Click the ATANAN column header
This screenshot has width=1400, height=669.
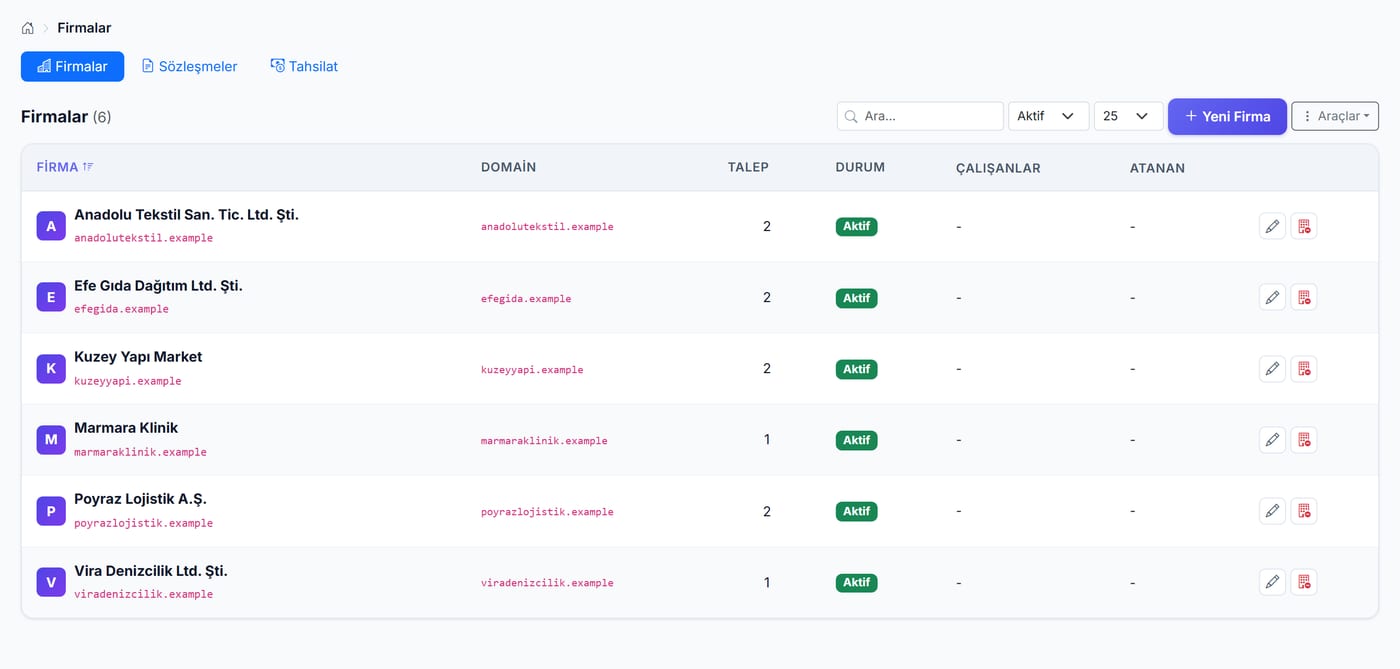pyautogui.click(x=1157, y=168)
